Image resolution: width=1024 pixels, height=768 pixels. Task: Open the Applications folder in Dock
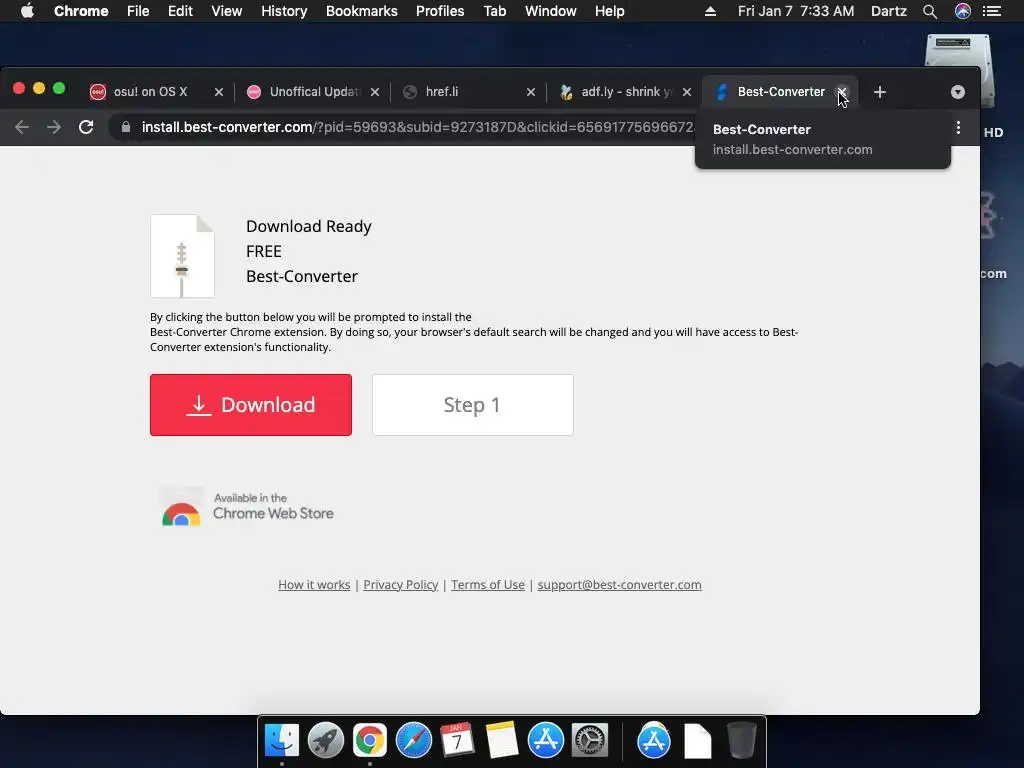click(x=654, y=741)
